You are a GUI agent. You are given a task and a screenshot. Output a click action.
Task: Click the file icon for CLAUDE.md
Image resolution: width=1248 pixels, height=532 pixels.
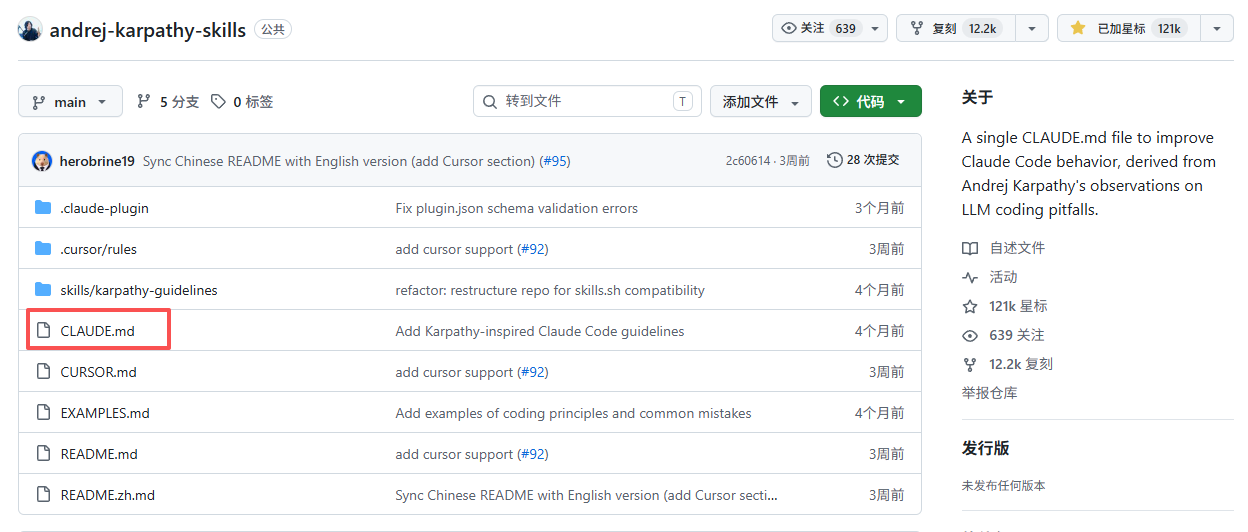tap(43, 331)
